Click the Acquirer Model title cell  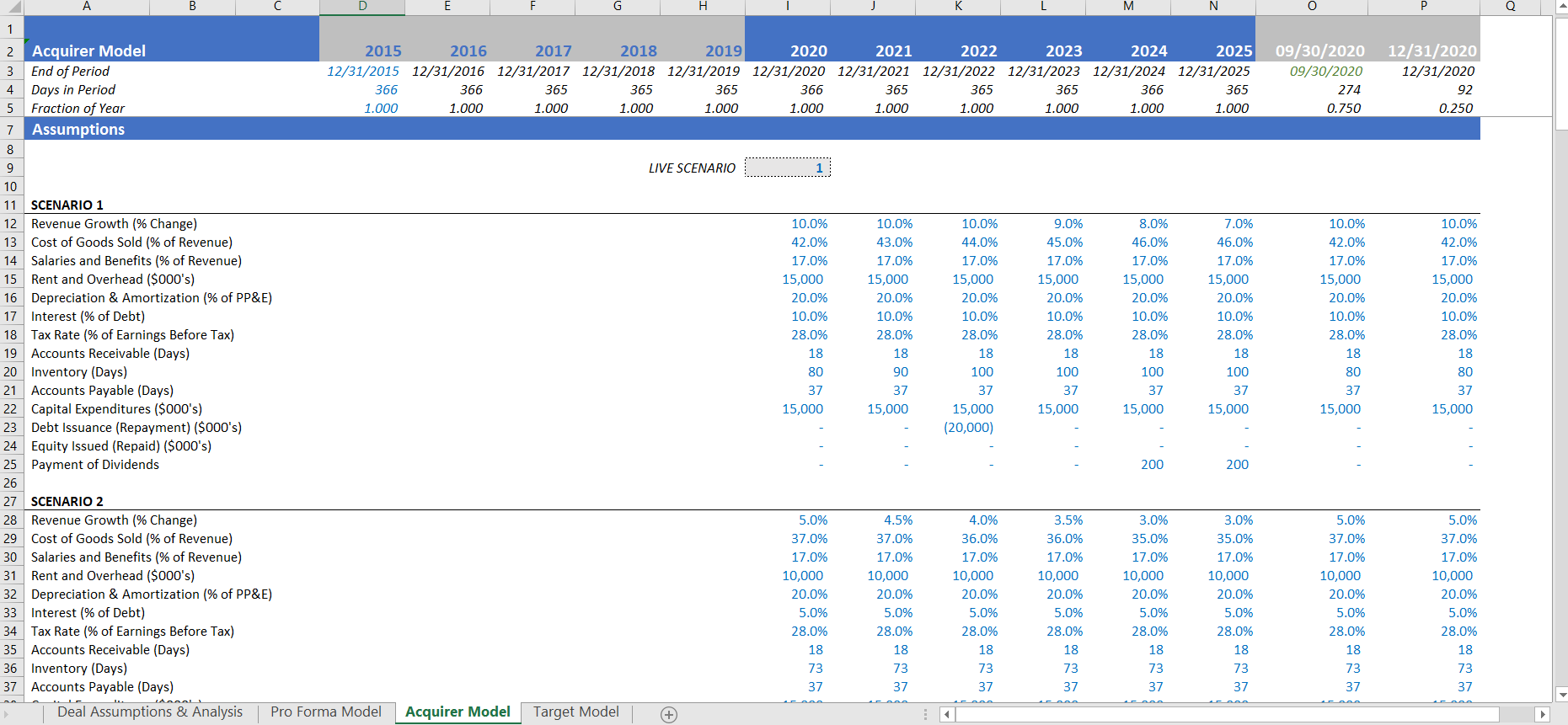click(x=88, y=51)
